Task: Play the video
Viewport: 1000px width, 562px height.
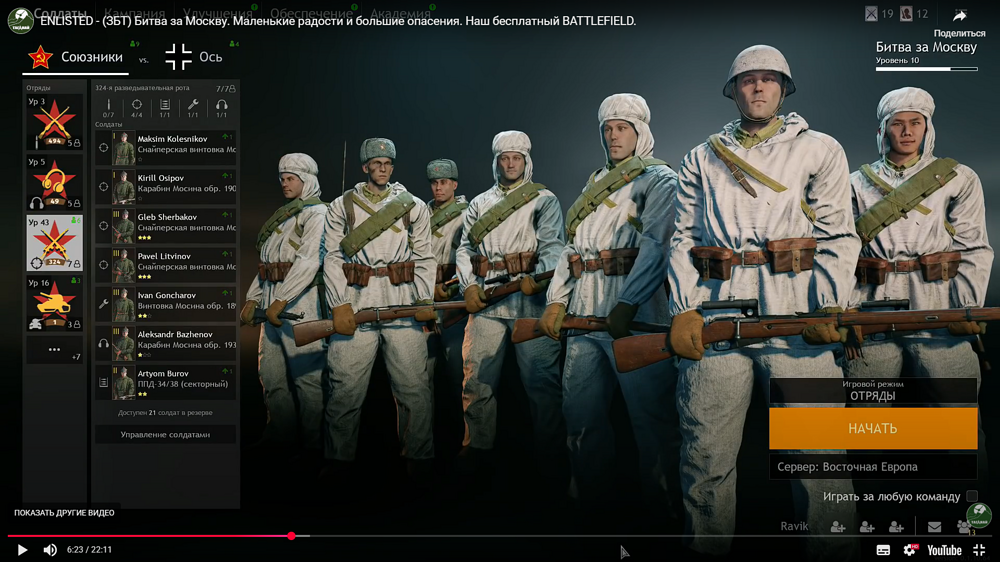Action: click(x=22, y=550)
